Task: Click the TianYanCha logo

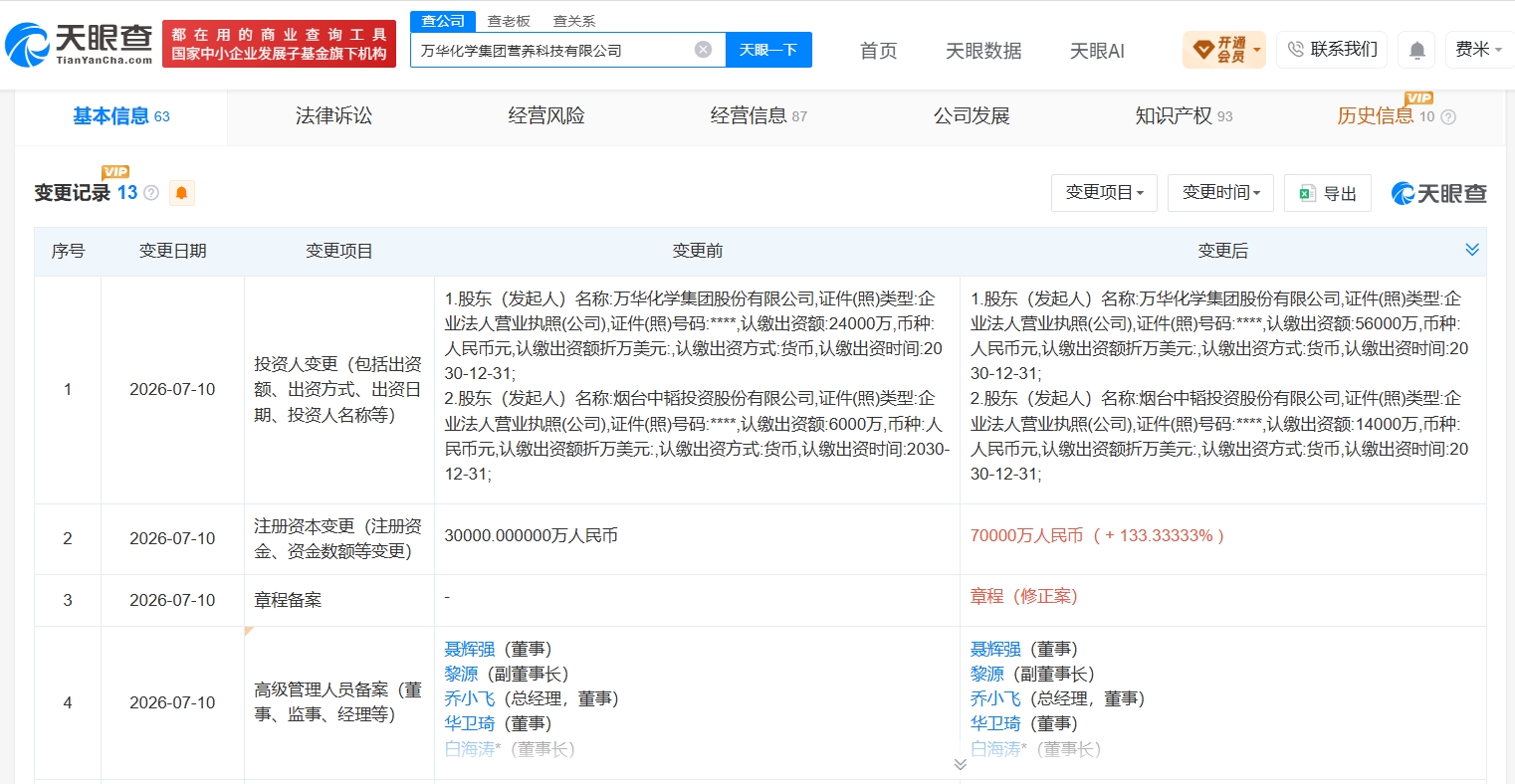Action: point(80,45)
